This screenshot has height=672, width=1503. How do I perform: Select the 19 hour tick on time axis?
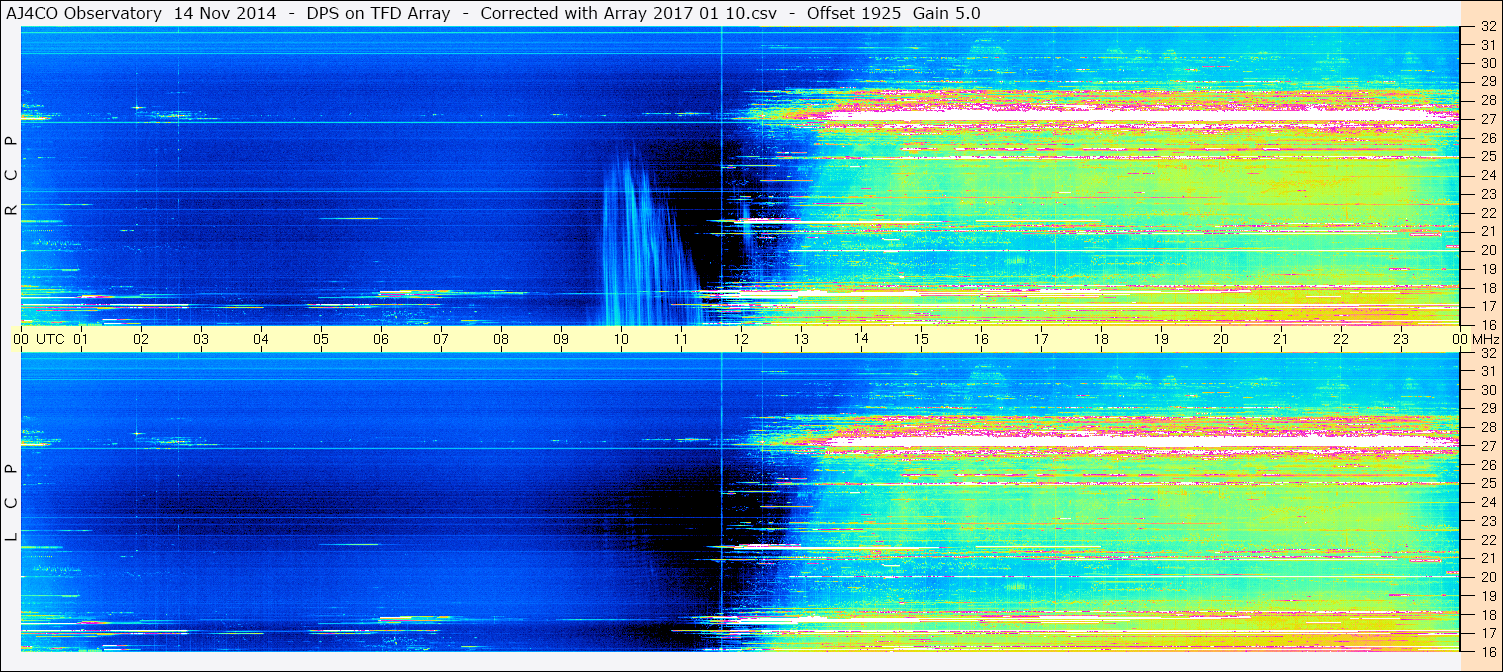click(x=1161, y=339)
